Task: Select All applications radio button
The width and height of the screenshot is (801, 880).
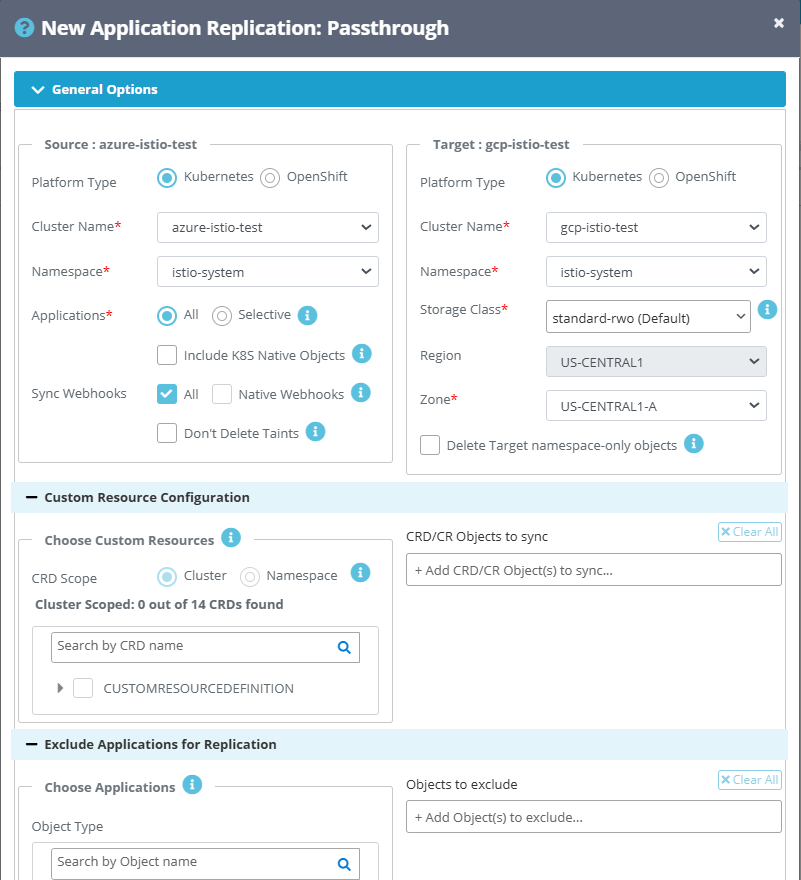Action: tap(167, 315)
